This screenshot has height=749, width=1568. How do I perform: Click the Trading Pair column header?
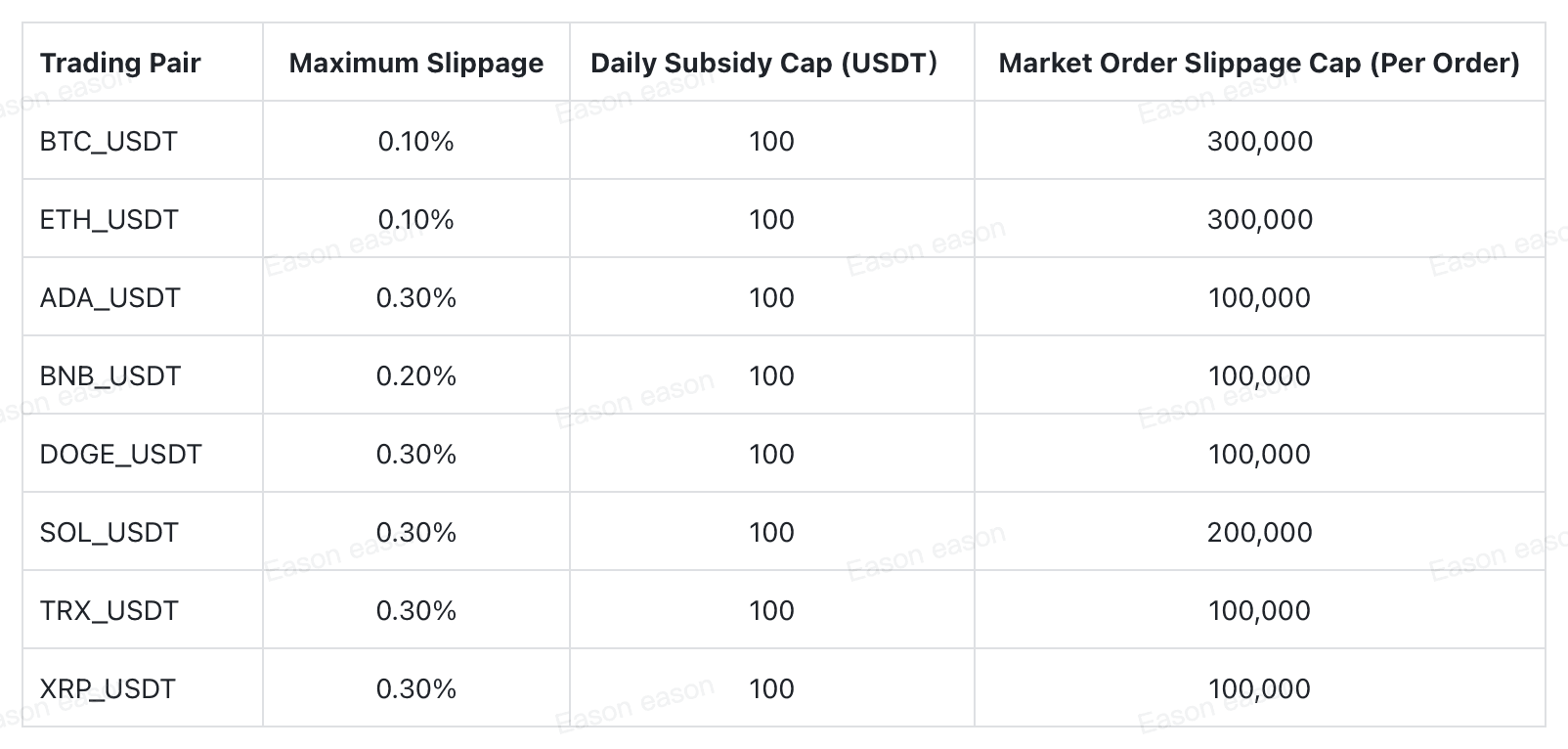click(120, 63)
